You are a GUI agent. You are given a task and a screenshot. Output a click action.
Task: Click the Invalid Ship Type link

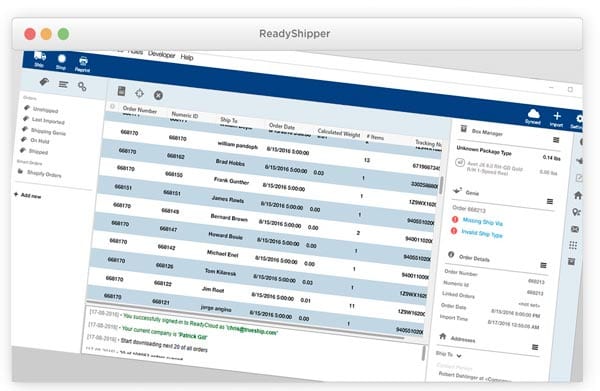point(482,233)
